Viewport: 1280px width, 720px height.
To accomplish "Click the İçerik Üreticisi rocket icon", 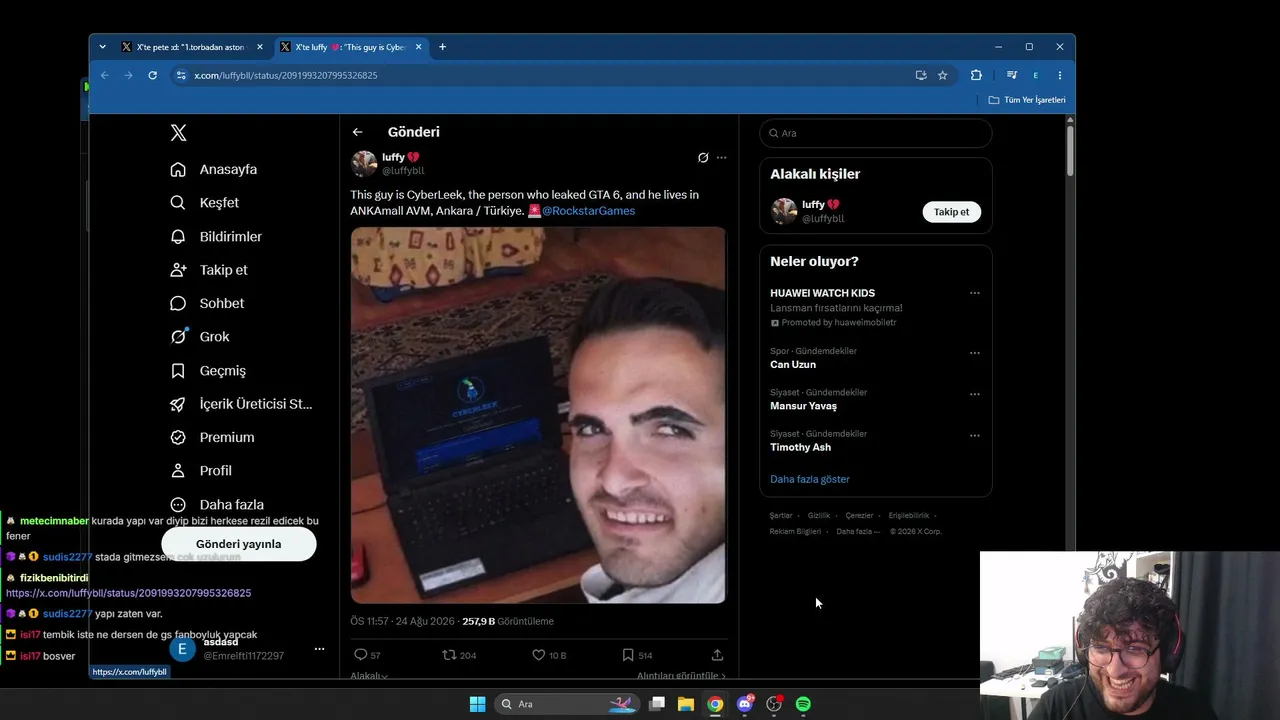I will coord(178,404).
